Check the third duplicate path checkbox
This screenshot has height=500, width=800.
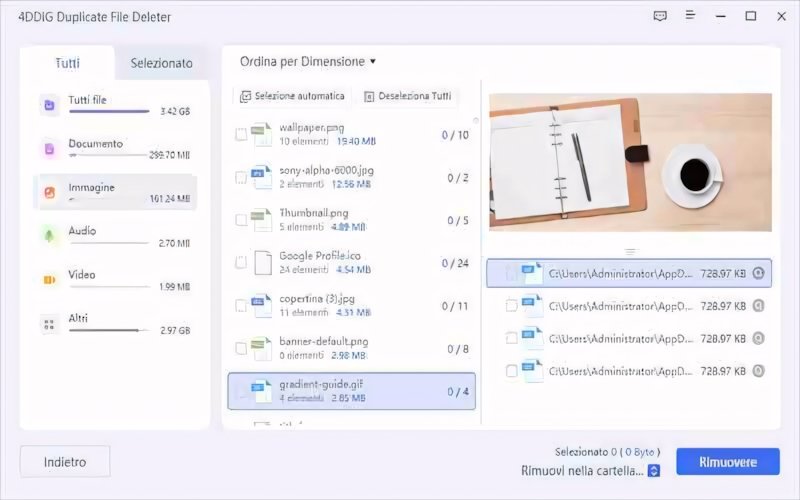click(x=511, y=338)
